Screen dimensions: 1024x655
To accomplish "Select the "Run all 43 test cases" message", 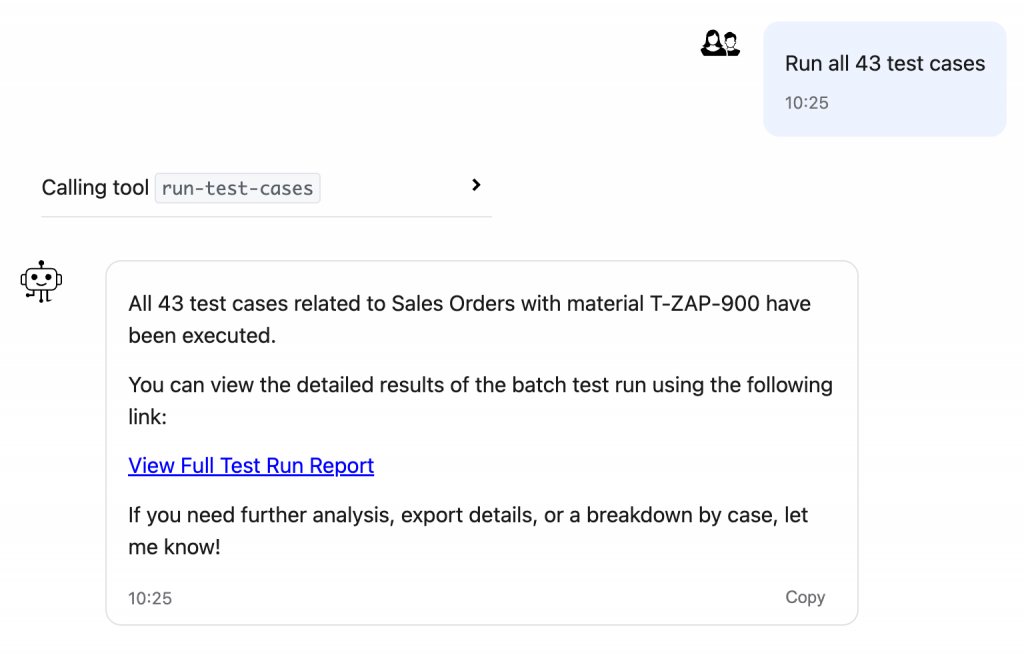I will coord(885,63).
